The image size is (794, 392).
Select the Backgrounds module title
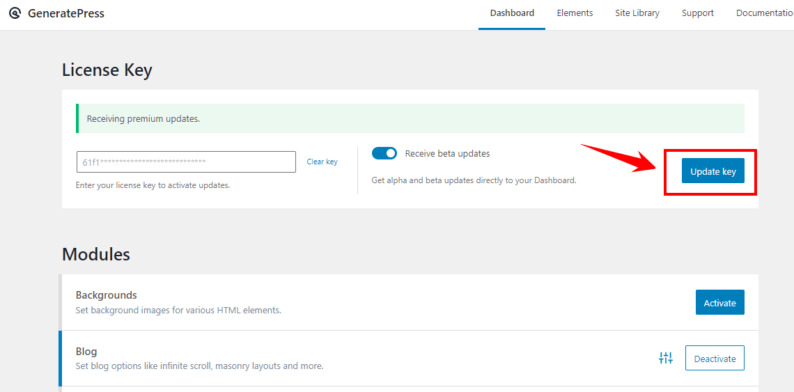tap(106, 295)
